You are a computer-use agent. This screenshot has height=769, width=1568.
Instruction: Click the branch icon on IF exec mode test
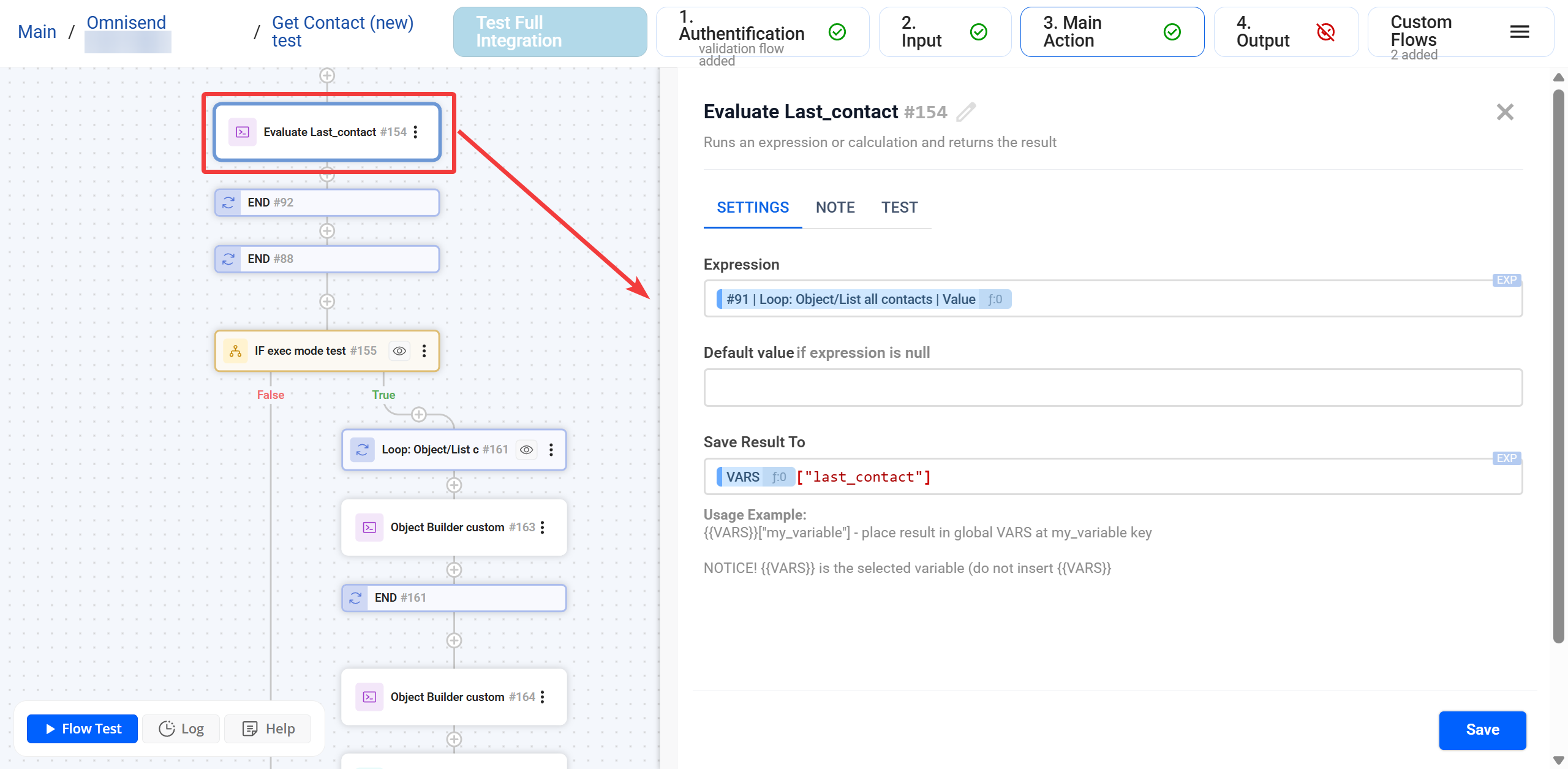(x=235, y=350)
